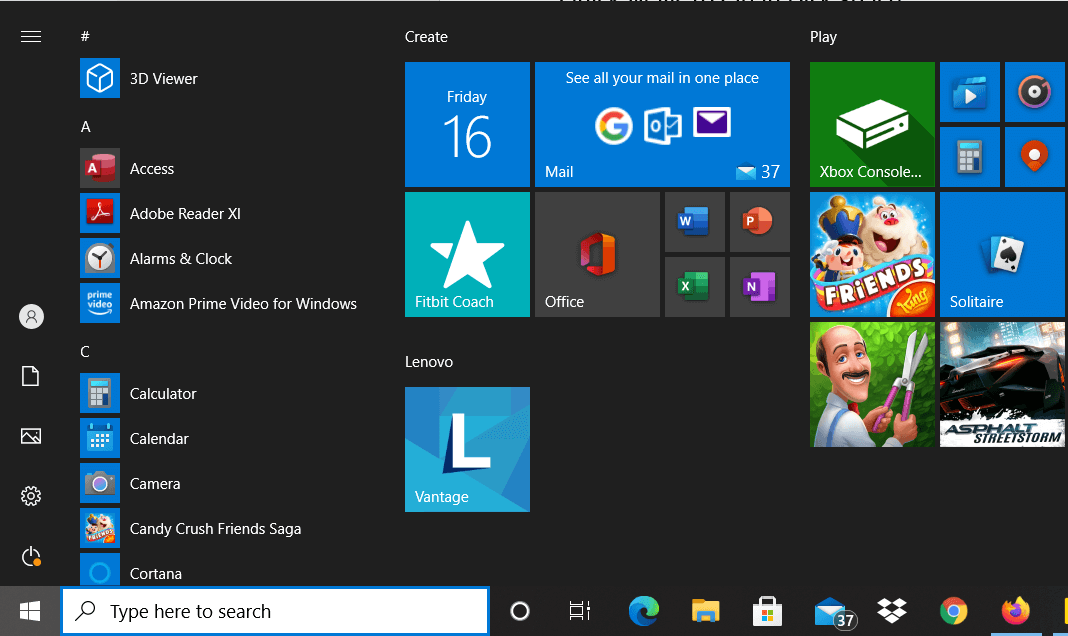The image size is (1068, 636).
Task: Open Mail from the taskbar
Action: coord(834,611)
